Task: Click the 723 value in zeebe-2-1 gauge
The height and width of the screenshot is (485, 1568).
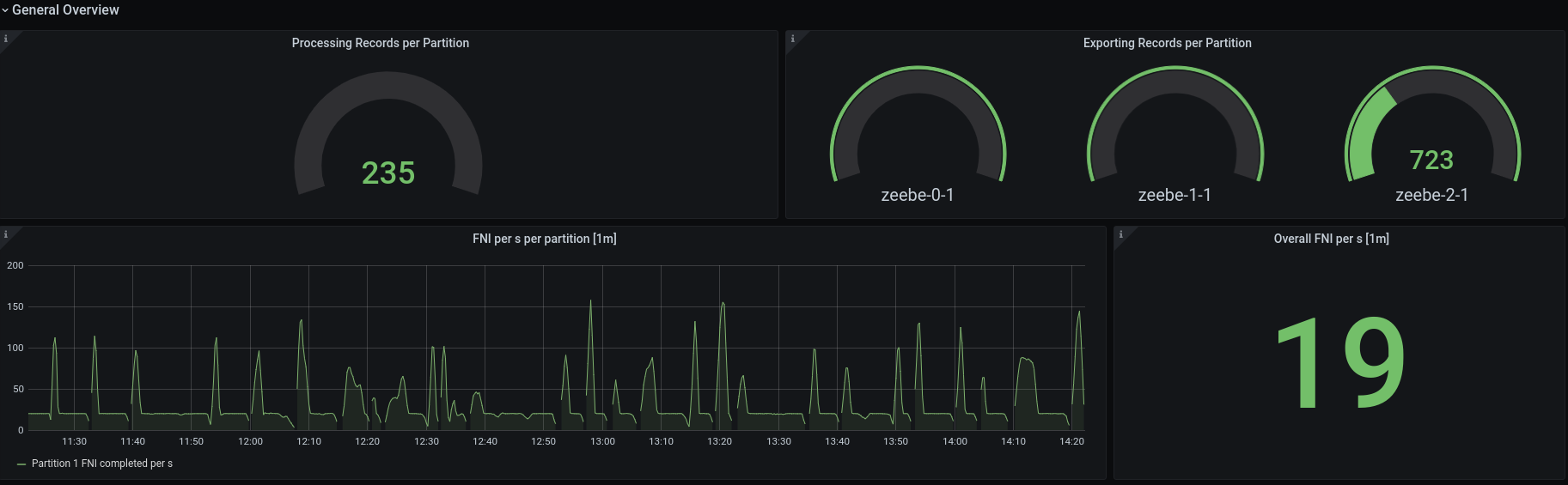Action: coord(1431,160)
